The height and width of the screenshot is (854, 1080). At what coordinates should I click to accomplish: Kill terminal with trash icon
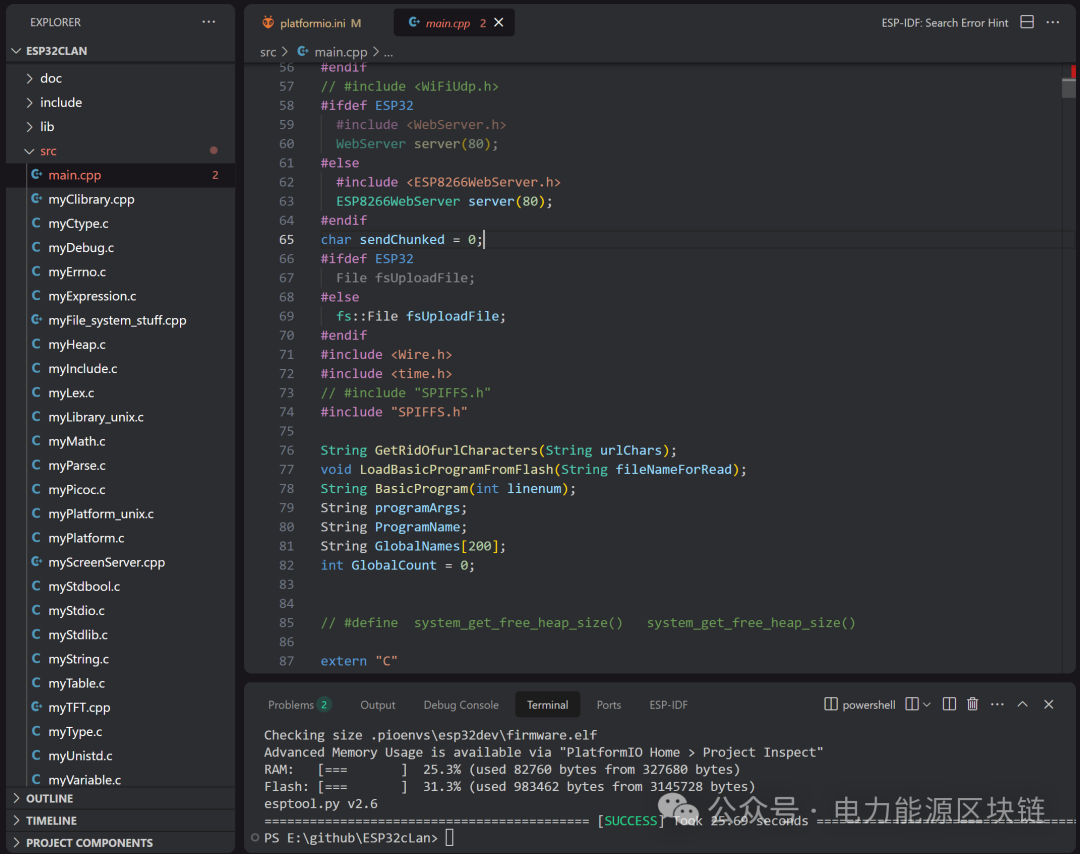[973, 704]
